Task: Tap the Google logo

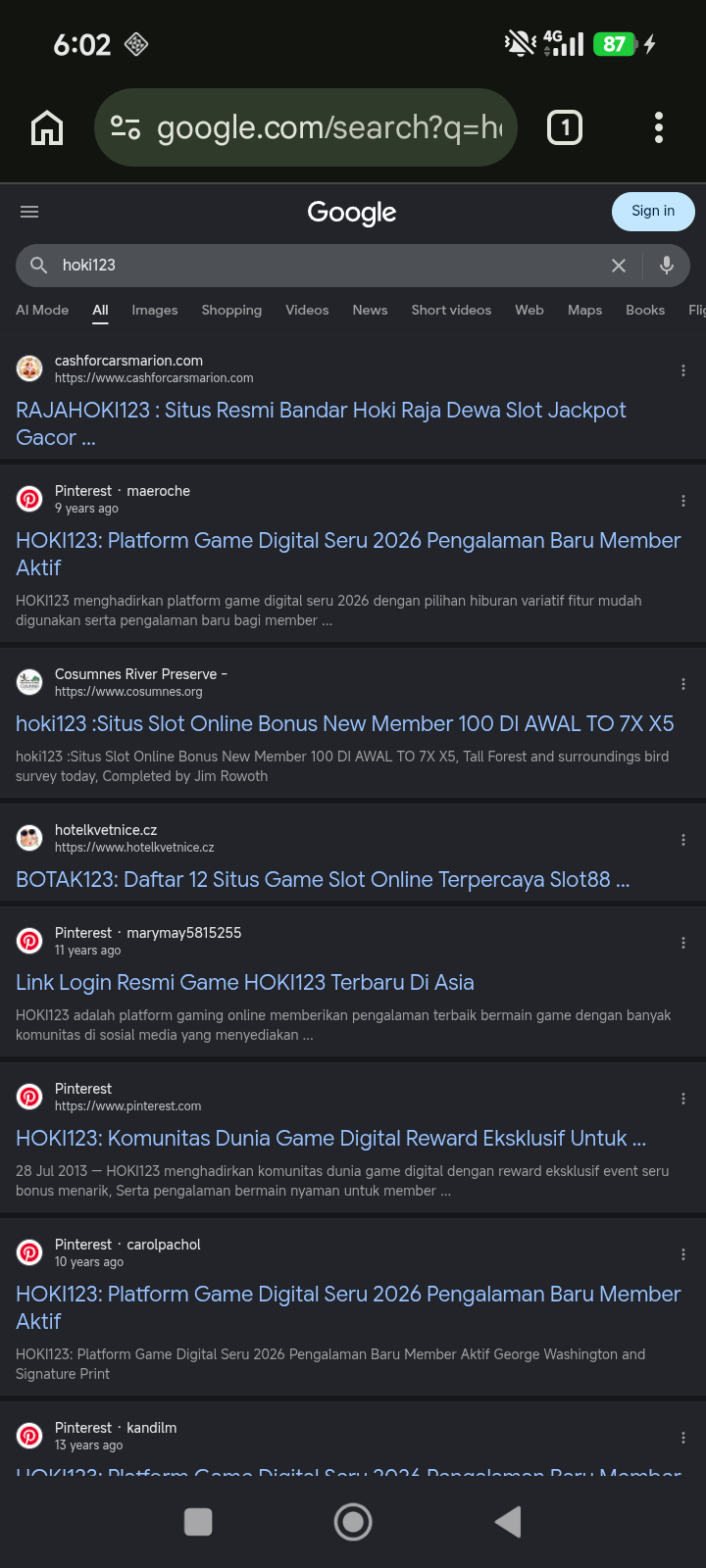Action: pos(352,213)
